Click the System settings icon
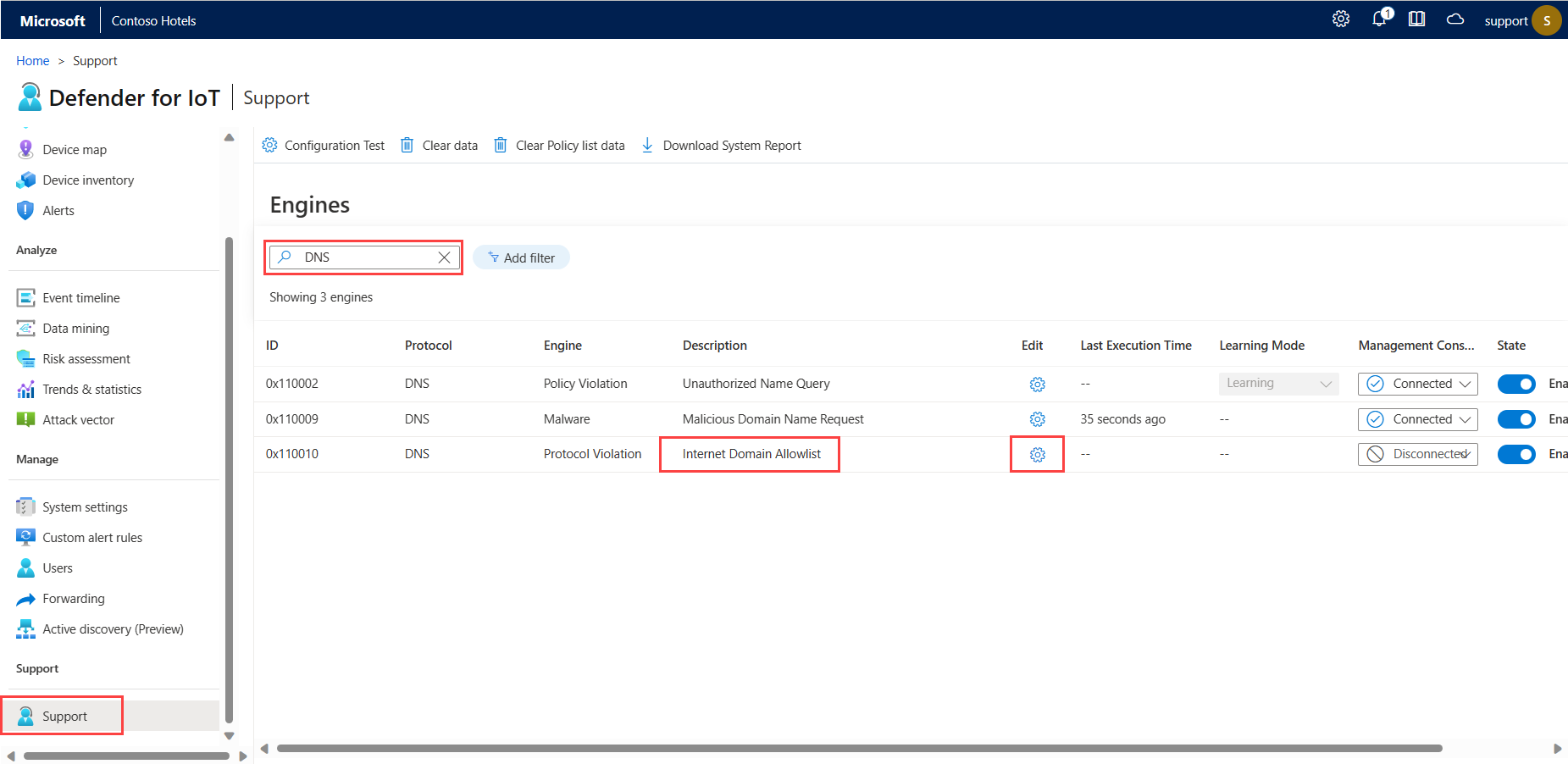1568x764 pixels. [x=25, y=507]
